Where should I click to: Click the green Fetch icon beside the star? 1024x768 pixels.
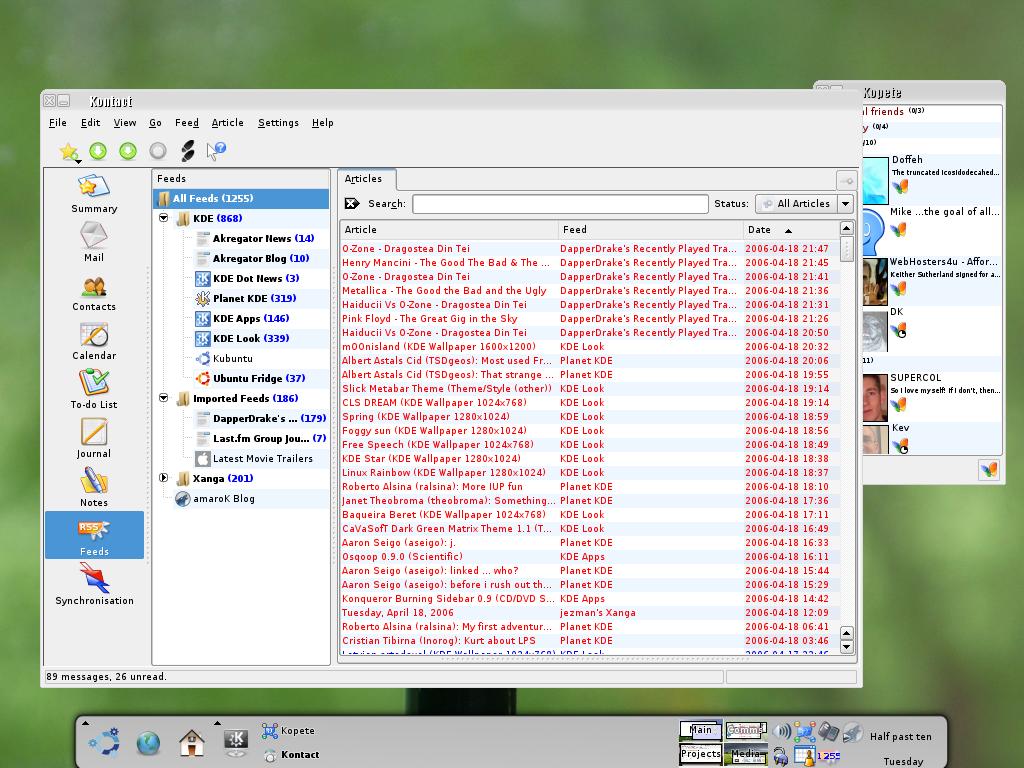tap(98, 151)
